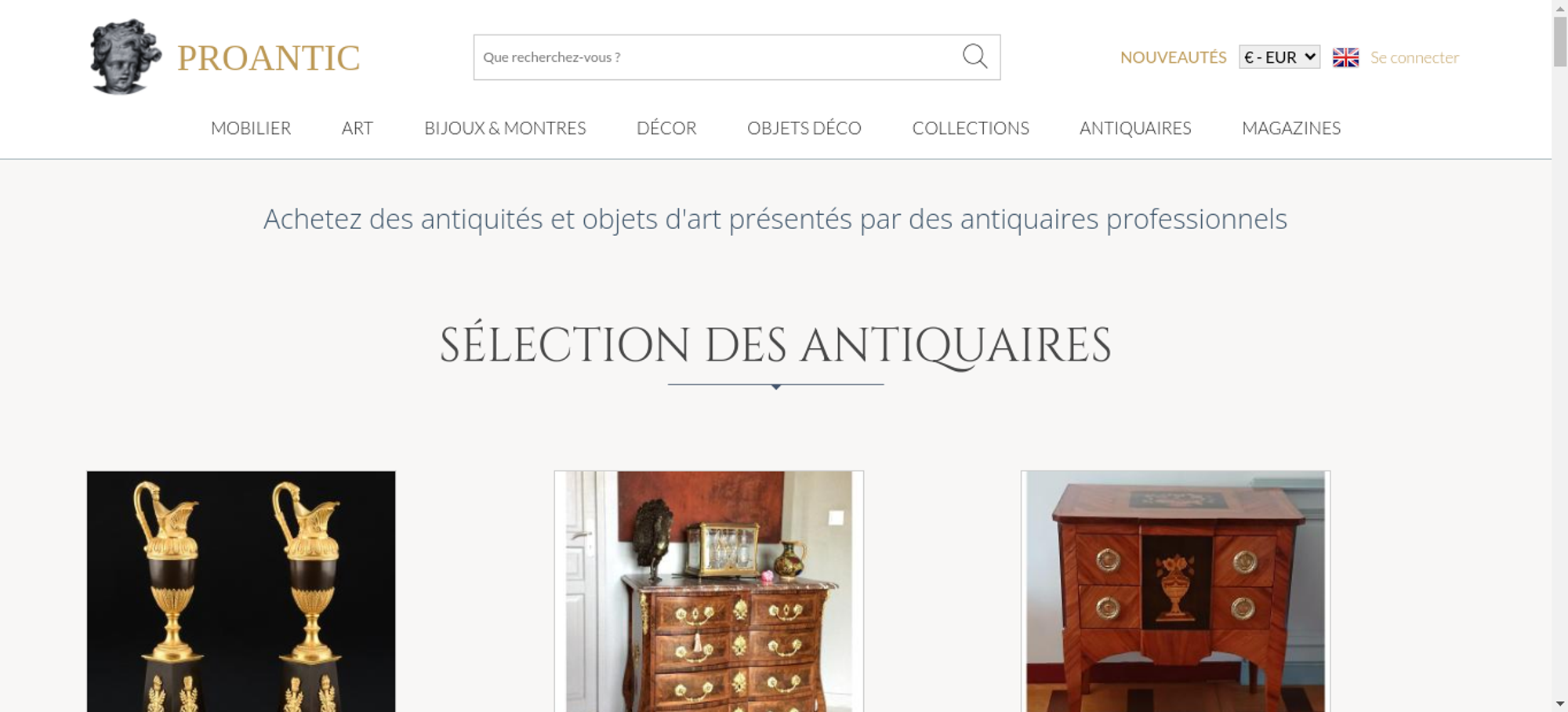
Task: Open the € - EUR currency dropdown
Action: point(1279,57)
